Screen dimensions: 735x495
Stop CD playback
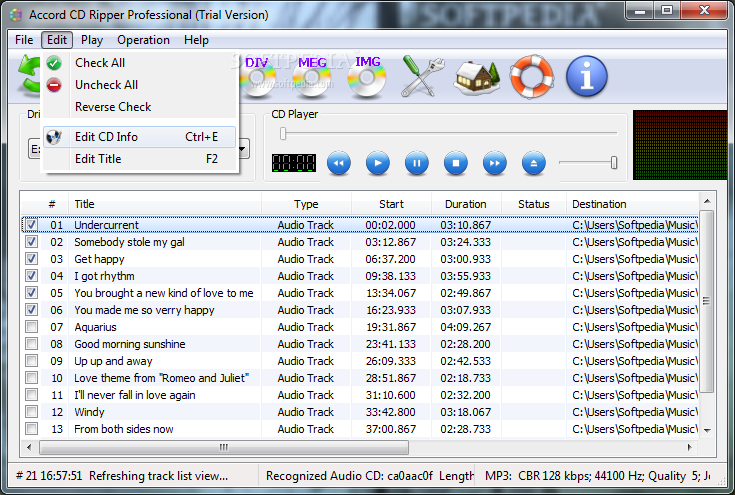(456, 163)
